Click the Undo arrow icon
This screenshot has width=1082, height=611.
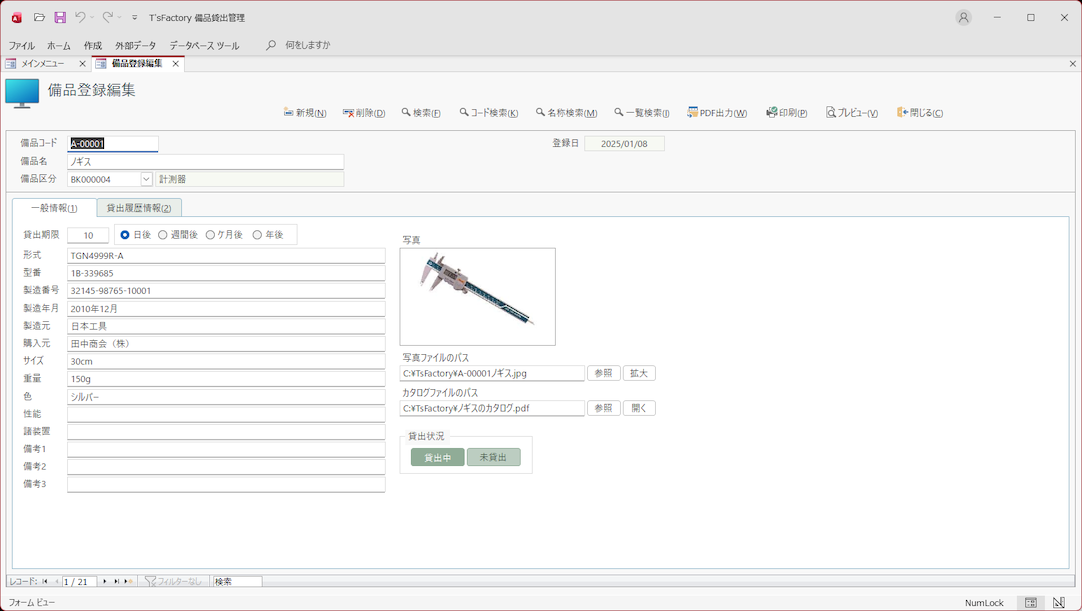click(x=80, y=17)
